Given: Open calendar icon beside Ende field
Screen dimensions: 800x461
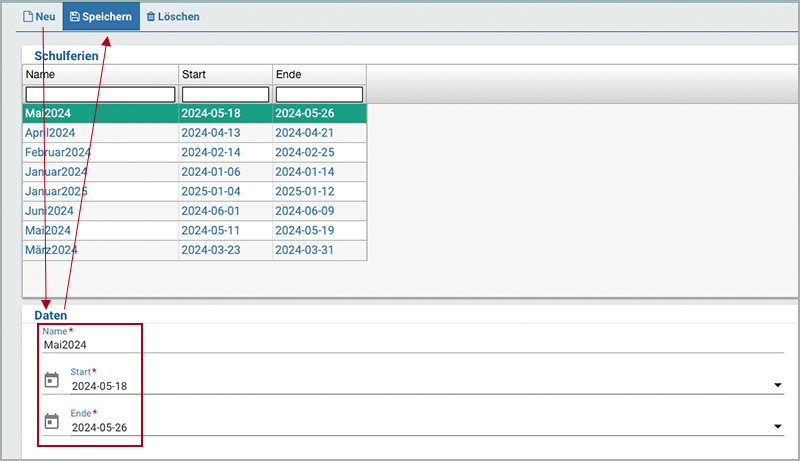Looking at the screenshot, I should pos(52,421).
